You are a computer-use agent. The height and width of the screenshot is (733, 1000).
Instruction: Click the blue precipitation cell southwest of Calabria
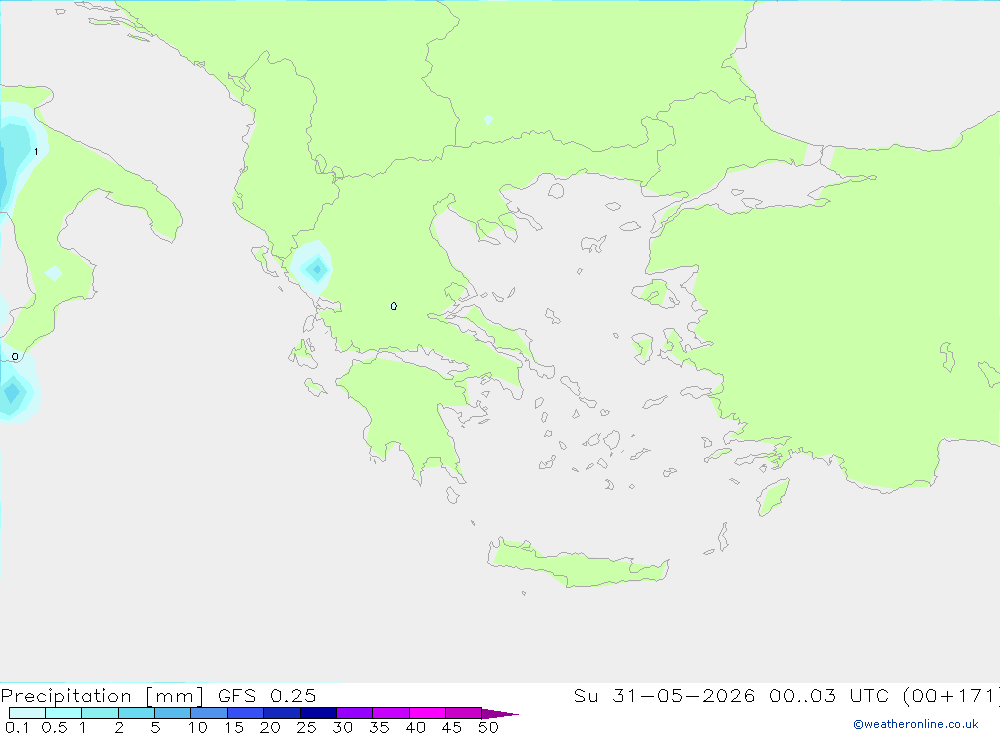(13, 391)
